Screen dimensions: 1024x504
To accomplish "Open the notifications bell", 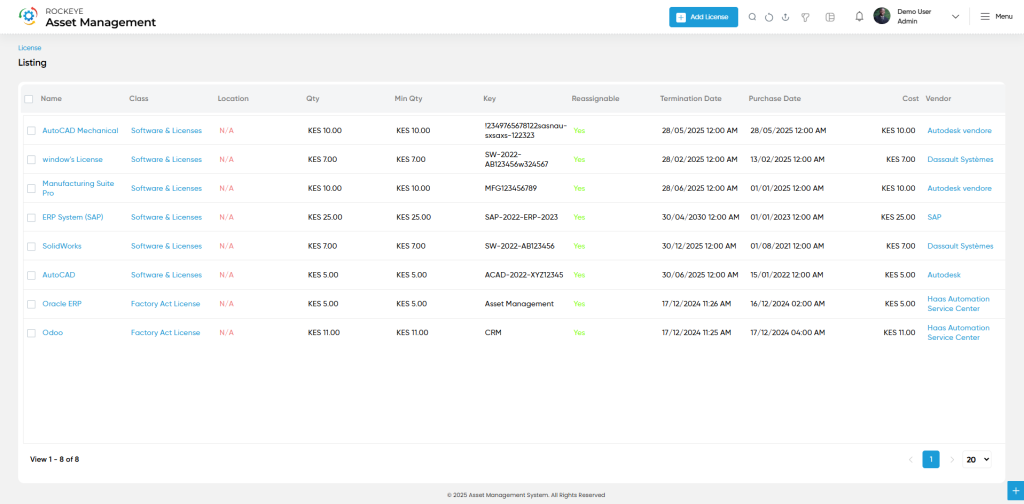I will (x=859, y=16).
